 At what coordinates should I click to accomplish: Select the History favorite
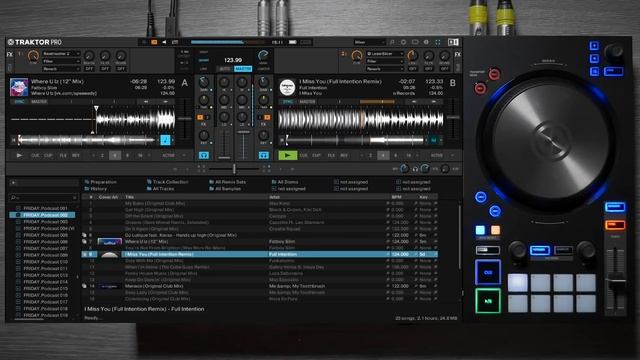point(96,189)
